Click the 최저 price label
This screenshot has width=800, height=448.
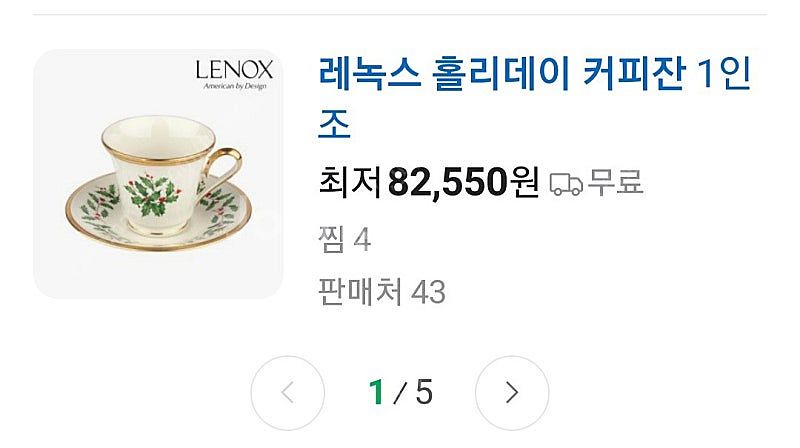tap(350, 182)
